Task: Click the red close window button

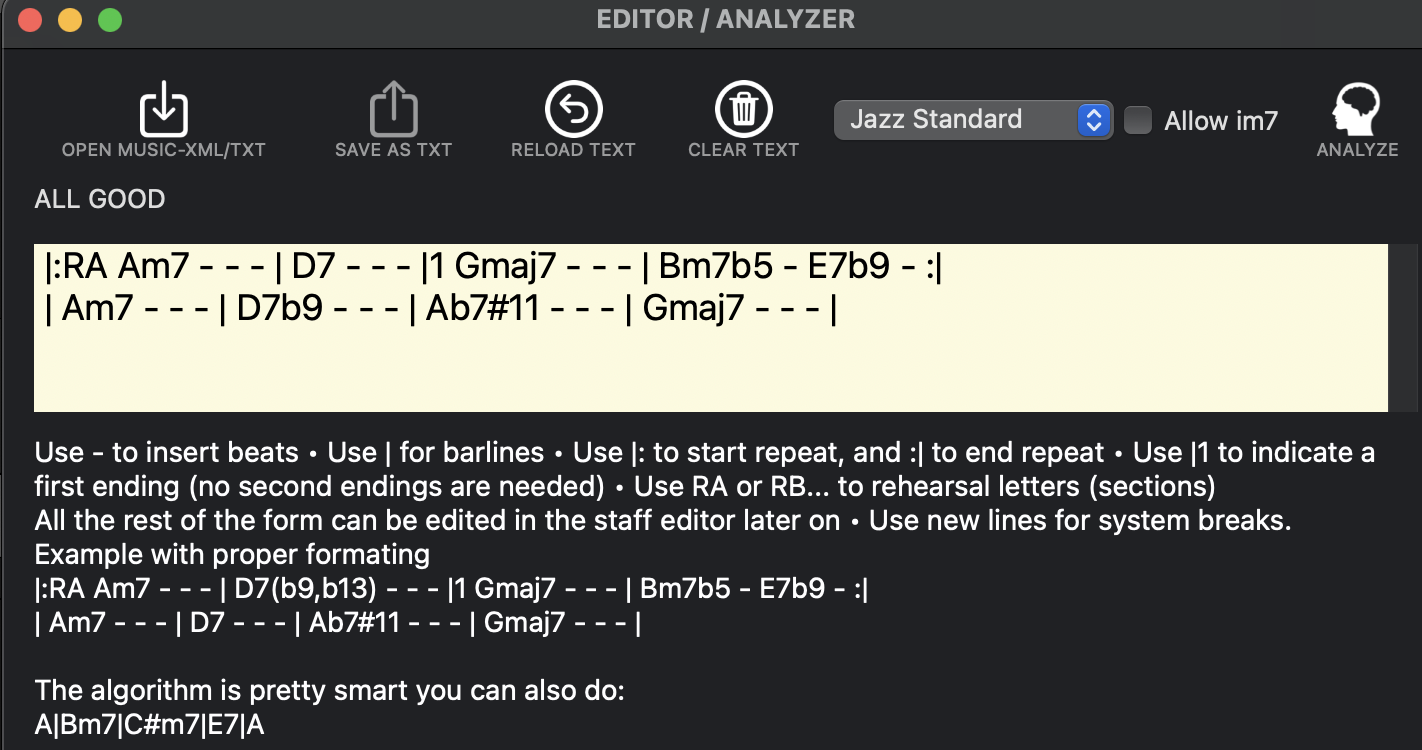Action: tap(30, 20)
